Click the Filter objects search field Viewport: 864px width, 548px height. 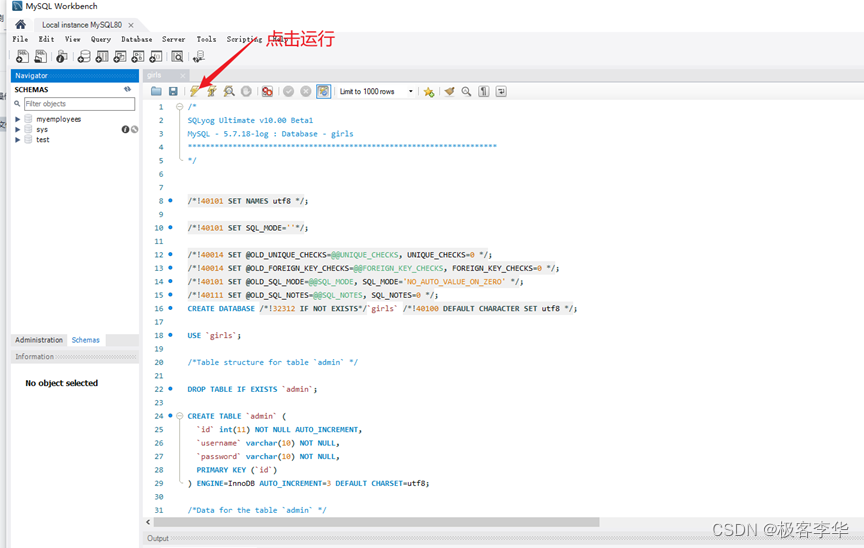[79, 104]
